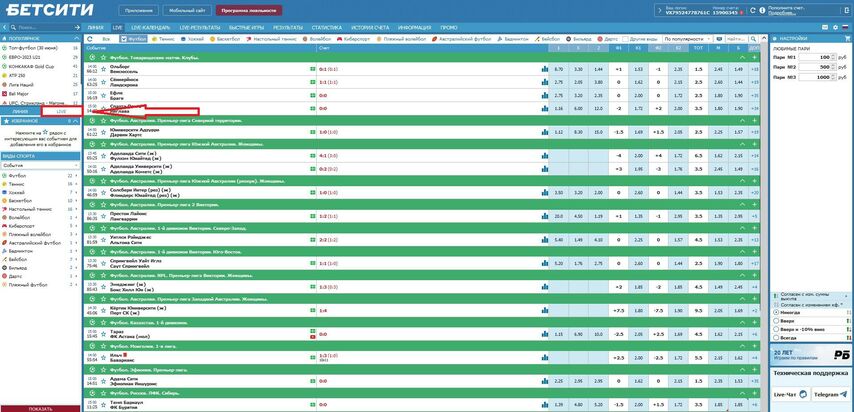The image size is (854, 412).
Task: Collapse the left sidebar with arrow
Action: click(x=4, y=27)
